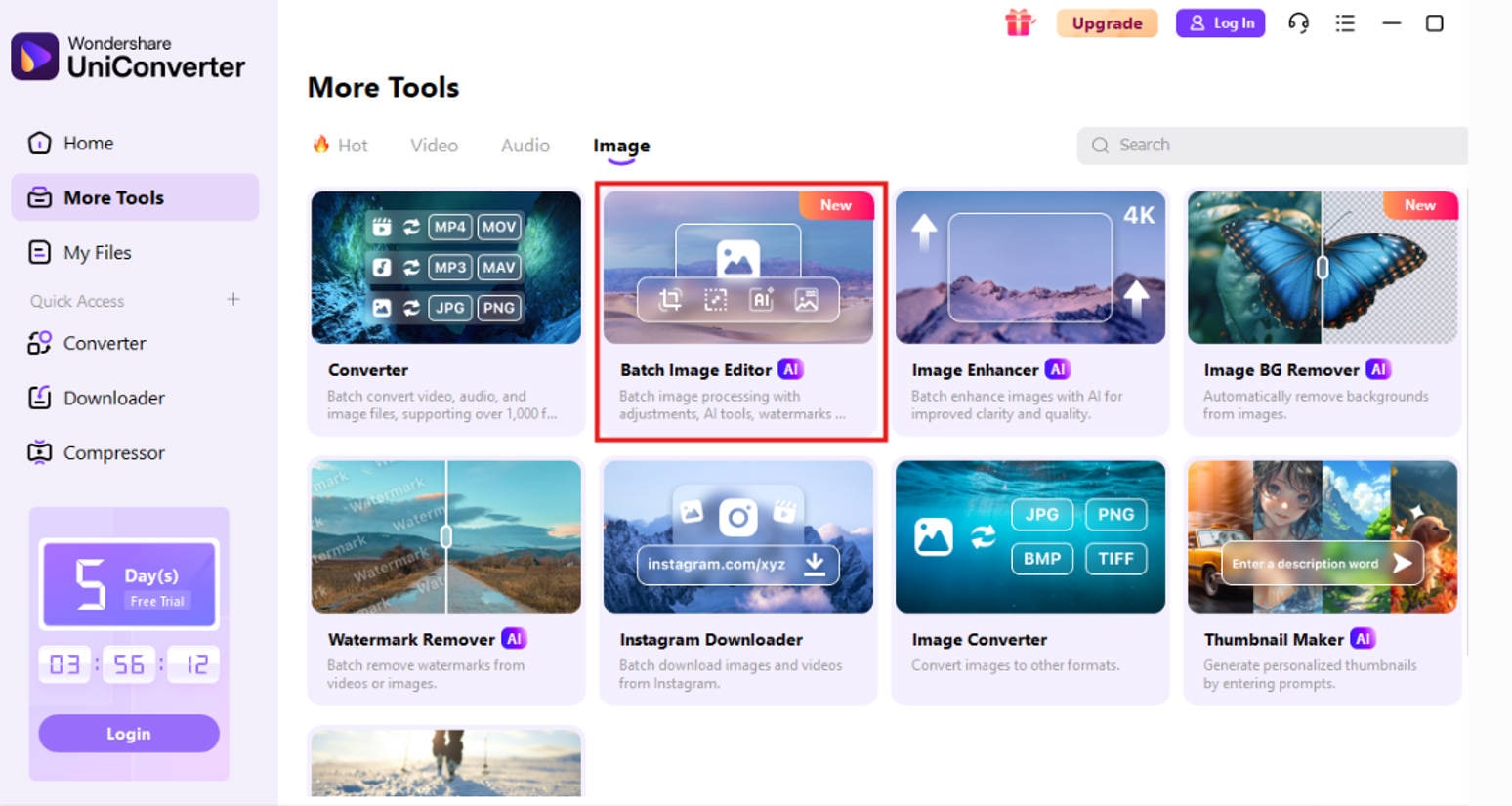The height and width of the screenshot is (806, 1512).
Task: Click the UniConverter logo icon
Action: pos(35,56)
